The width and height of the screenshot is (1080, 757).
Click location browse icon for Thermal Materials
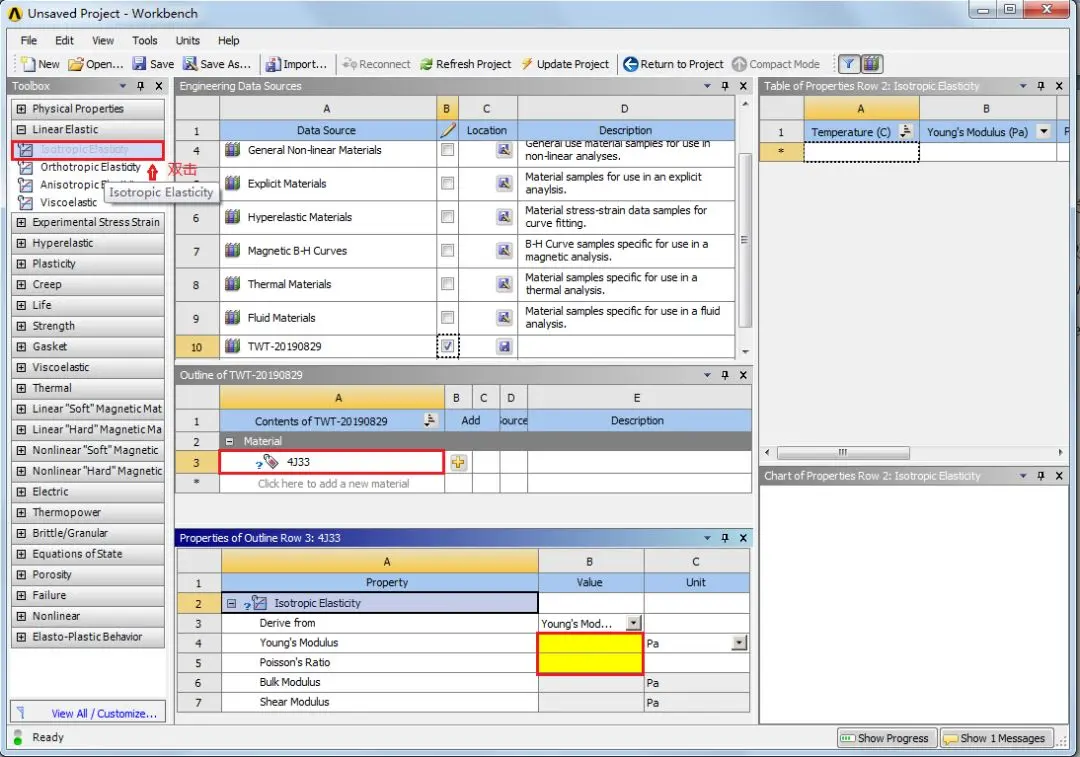[x=504, y=284]
